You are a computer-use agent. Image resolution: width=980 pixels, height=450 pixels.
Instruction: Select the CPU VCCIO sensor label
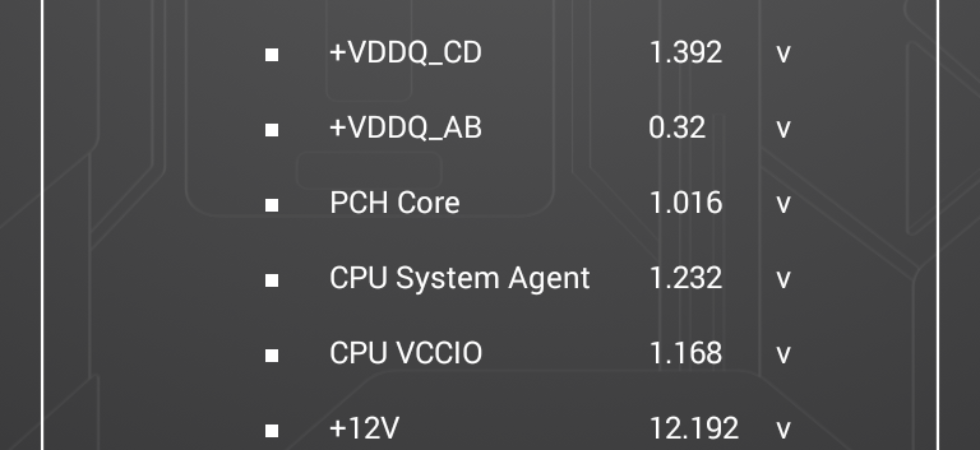[x=406, y=354]
